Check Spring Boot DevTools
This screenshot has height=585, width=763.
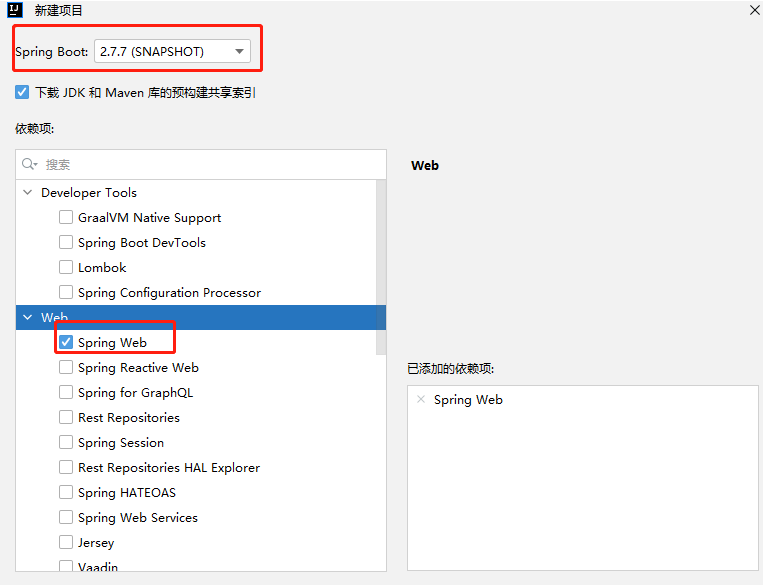pos(66,242)
